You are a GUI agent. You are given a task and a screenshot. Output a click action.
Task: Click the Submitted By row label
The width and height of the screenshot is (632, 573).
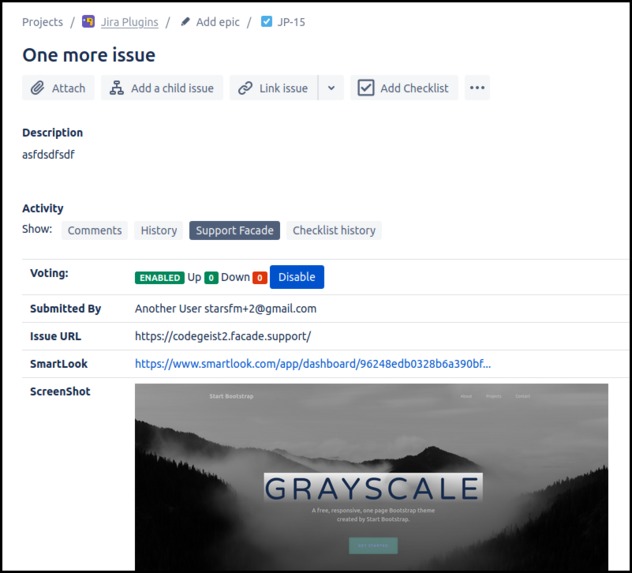click(x=66, y=309)
